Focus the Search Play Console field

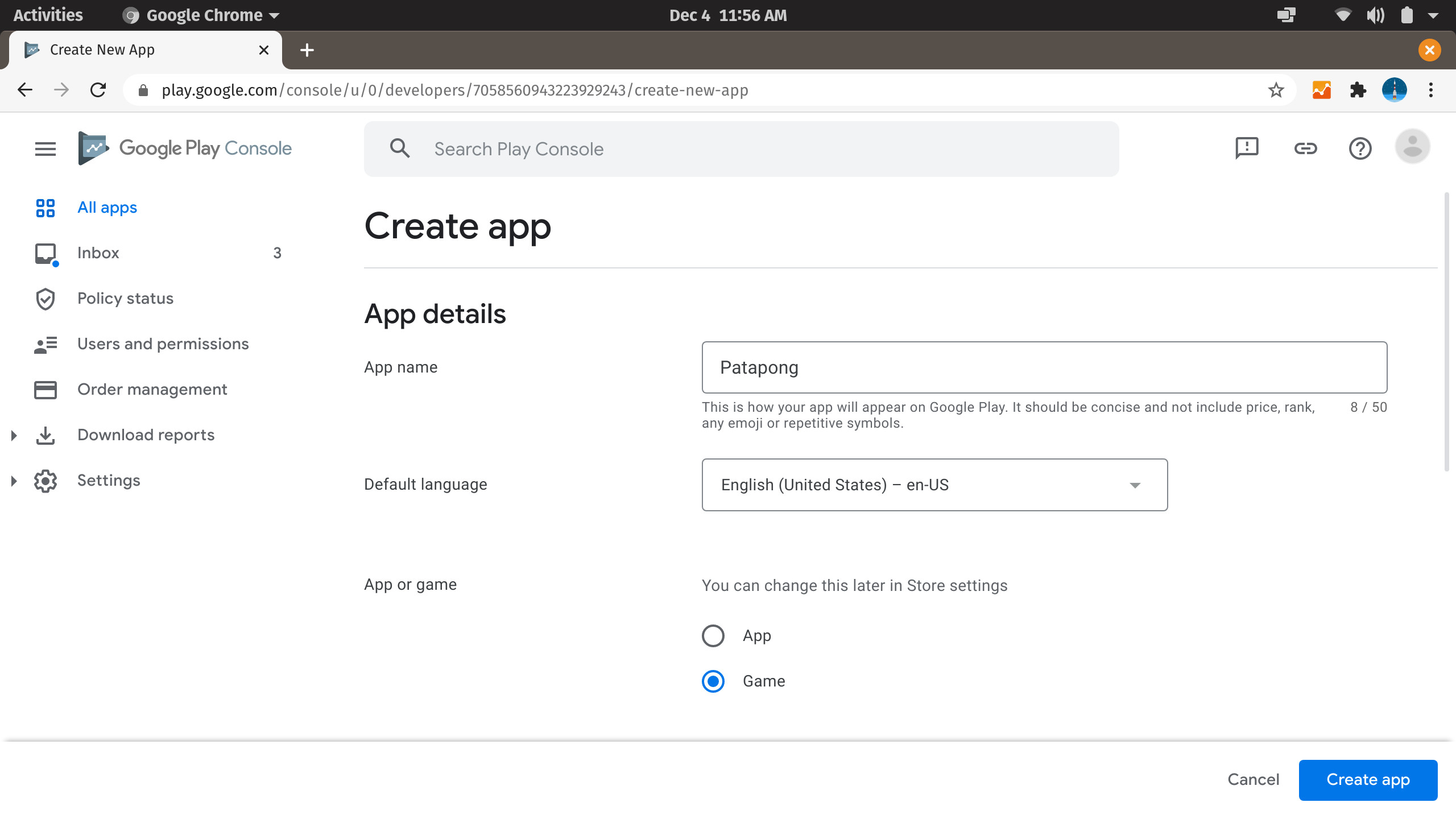click(742, 149)
